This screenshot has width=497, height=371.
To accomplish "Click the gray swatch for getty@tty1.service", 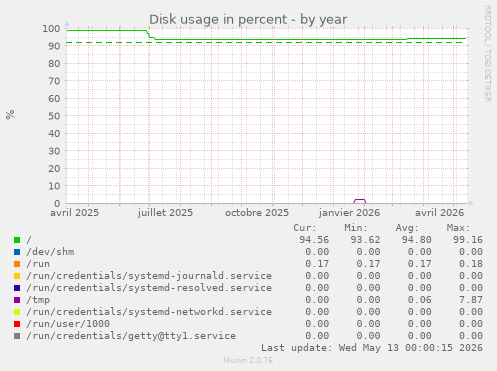I will coord(17,336).
